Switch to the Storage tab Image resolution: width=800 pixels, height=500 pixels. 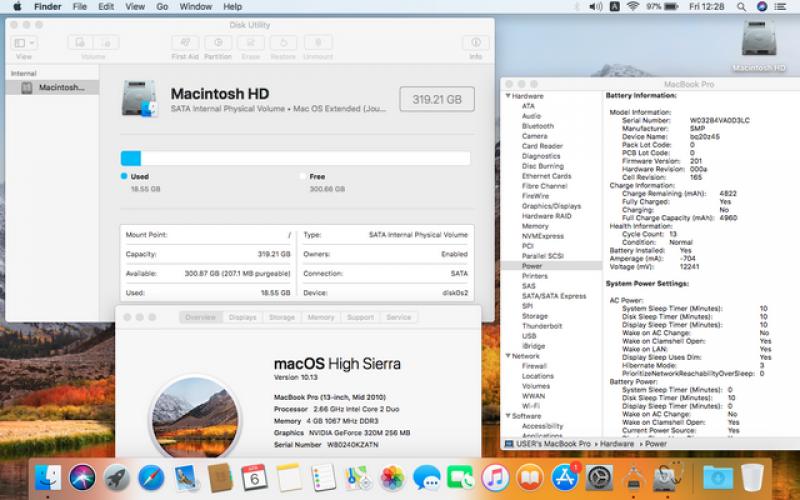pos(282,317)
